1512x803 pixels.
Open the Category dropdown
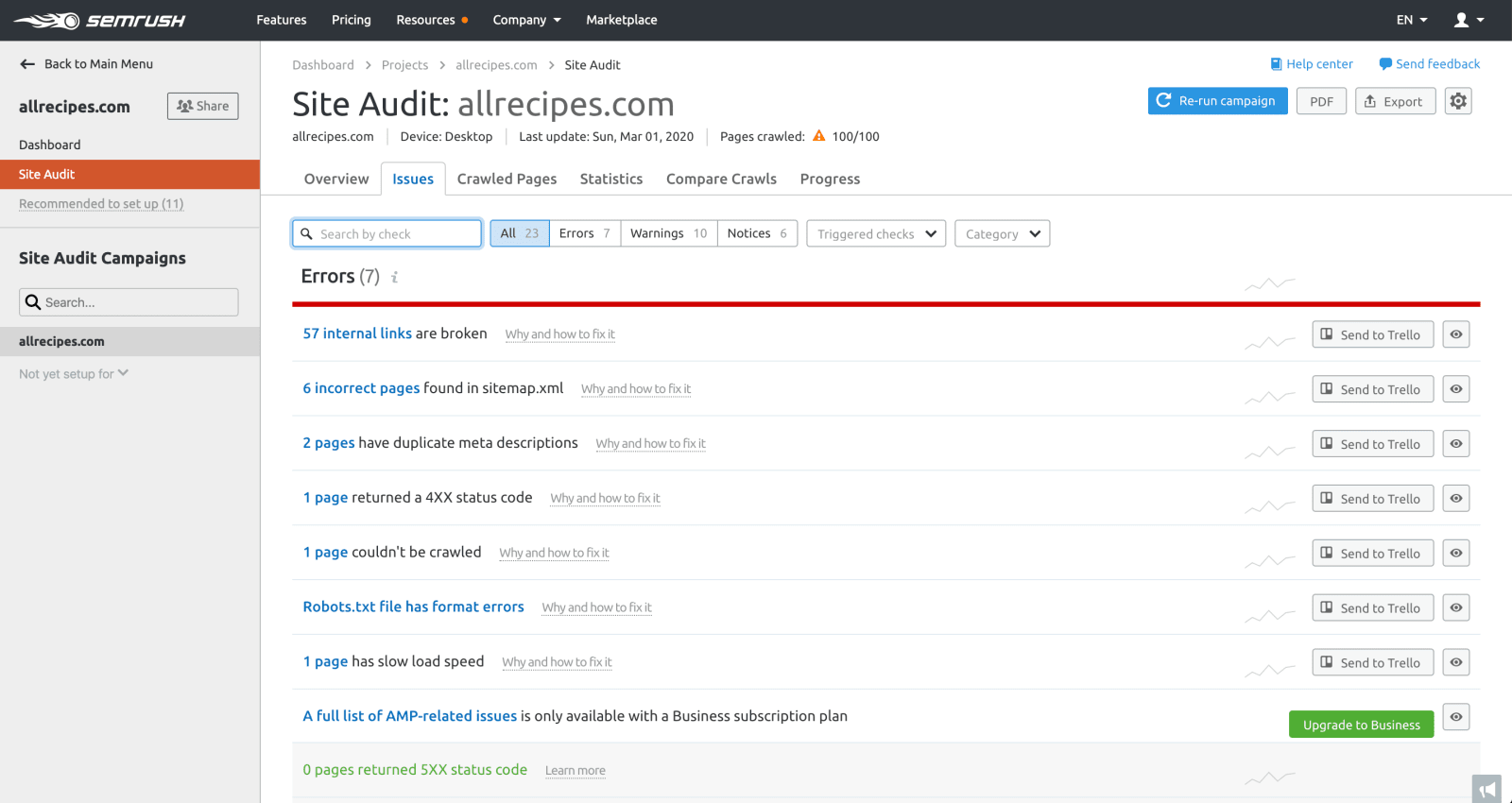(x=1002, y=233)
